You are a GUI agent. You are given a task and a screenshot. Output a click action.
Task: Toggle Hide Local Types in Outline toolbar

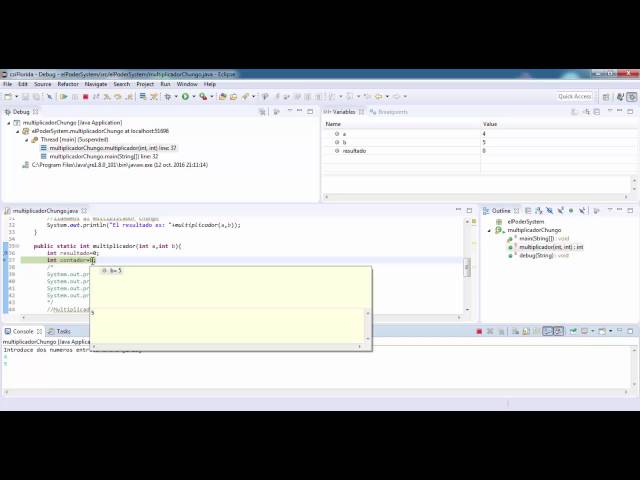(582, 211)
